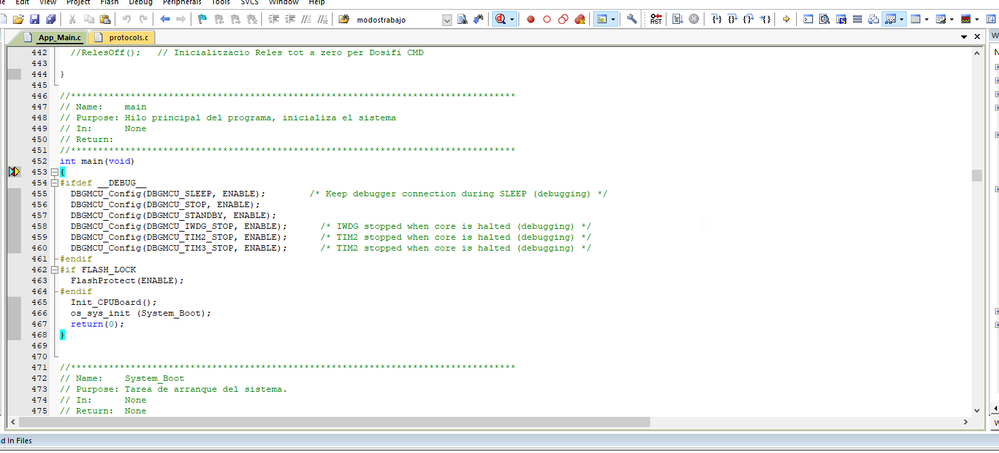This screenshot has width=999, height=453.
Task: Open the Find in Files dialog icon
Action: click(x=343, y=19)
